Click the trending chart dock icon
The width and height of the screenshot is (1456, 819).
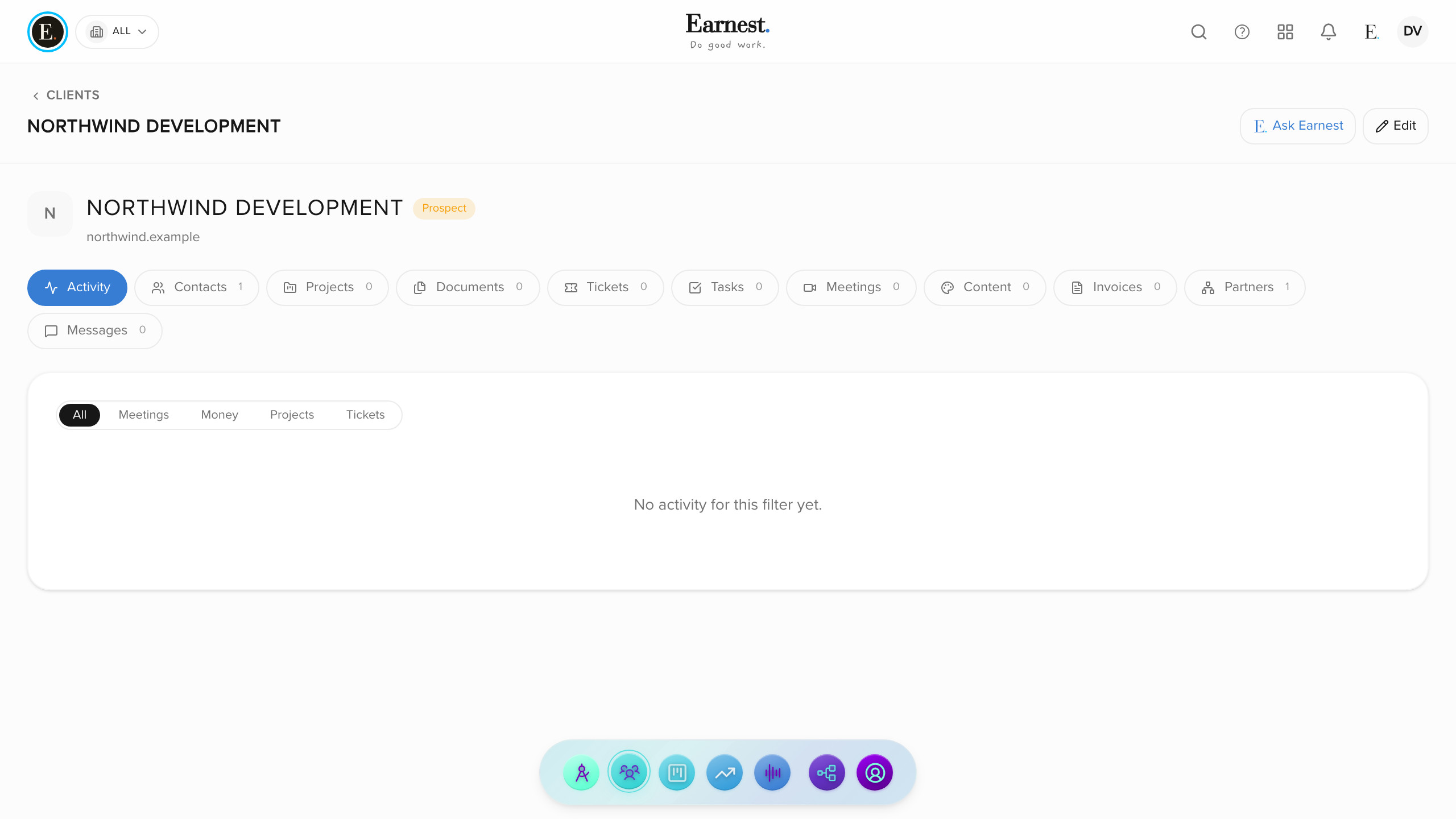coord(725,773)
